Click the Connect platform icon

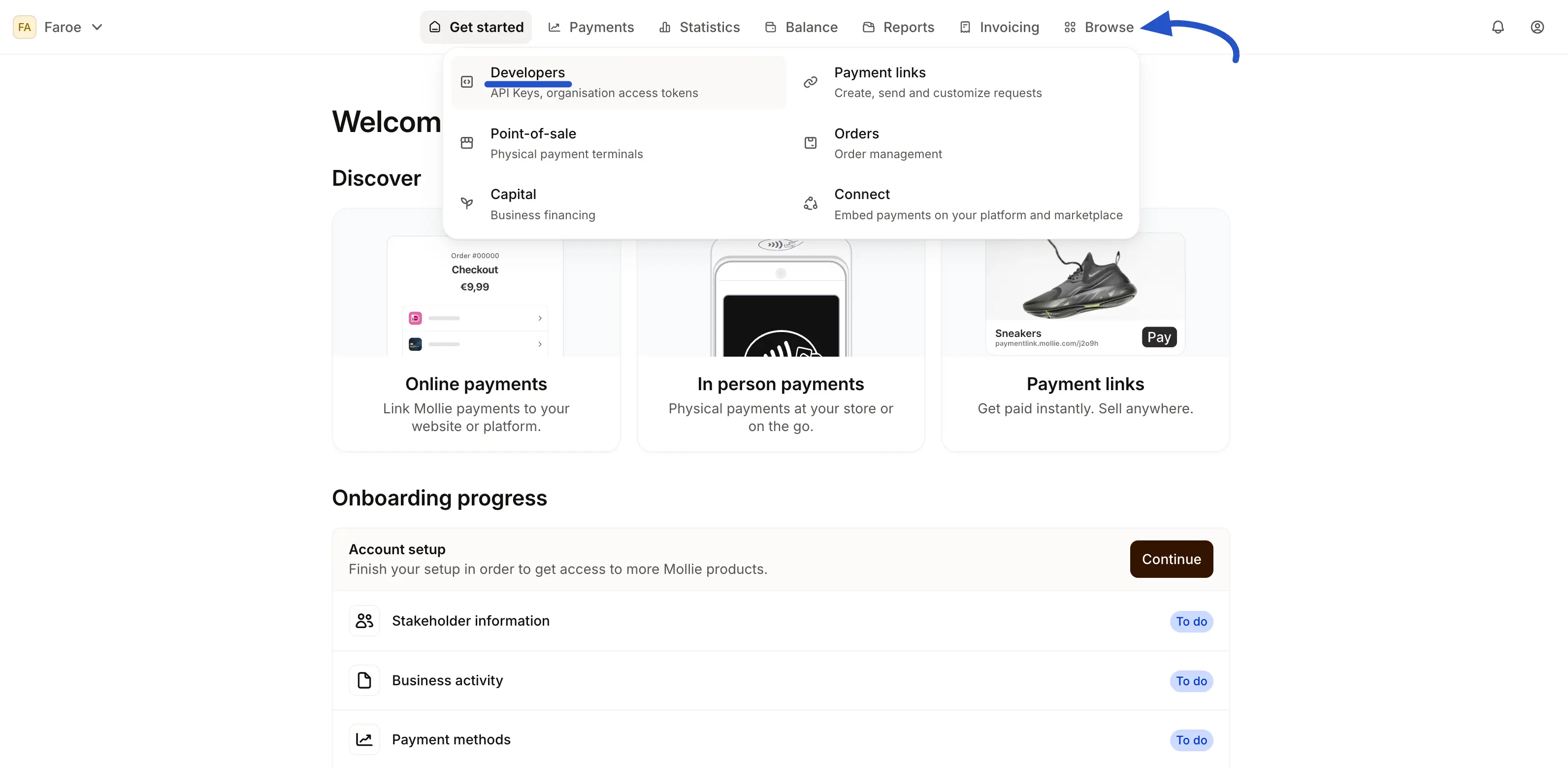pyautogui.click(x=810, y=203)
